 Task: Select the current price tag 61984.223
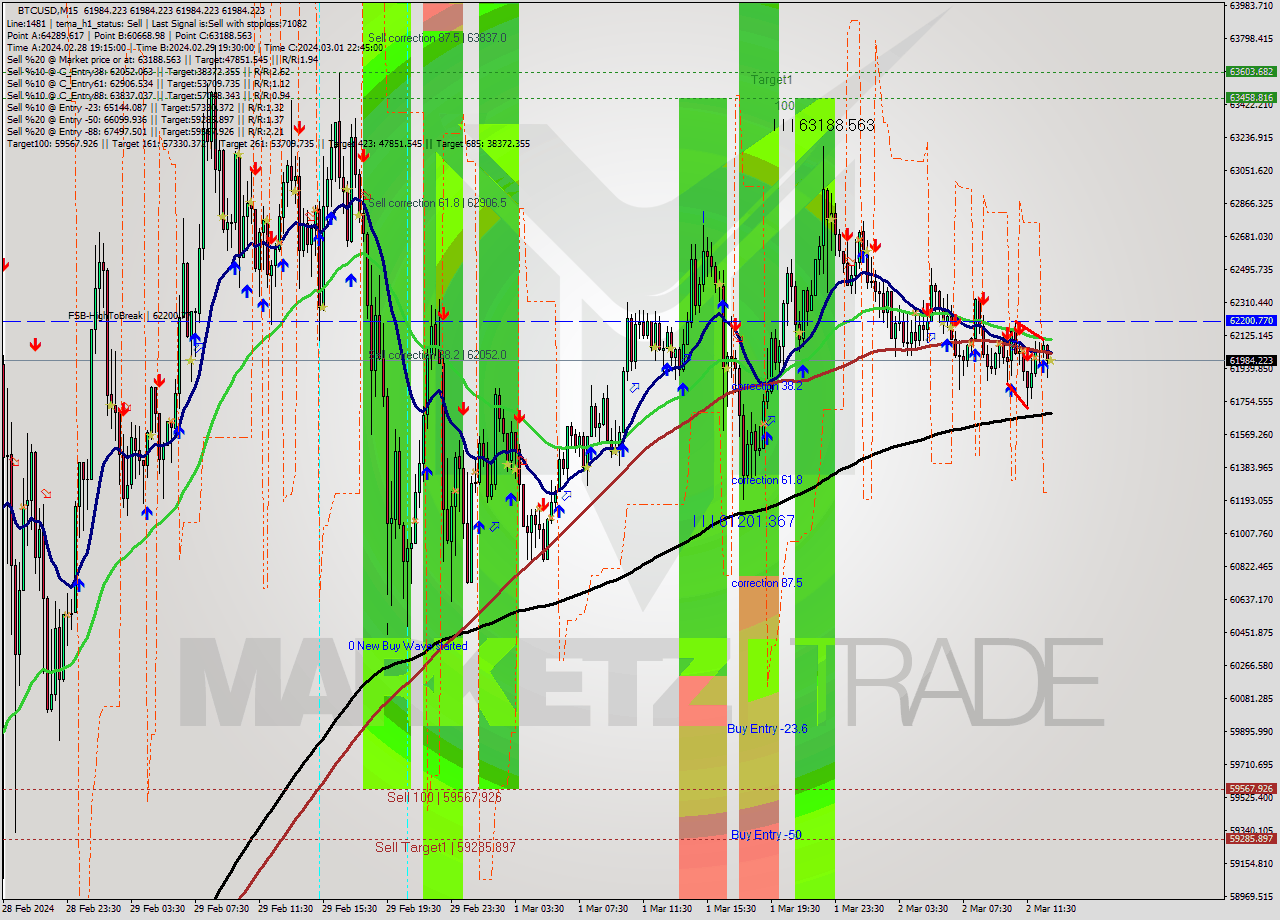click(x=1251, y=360)
